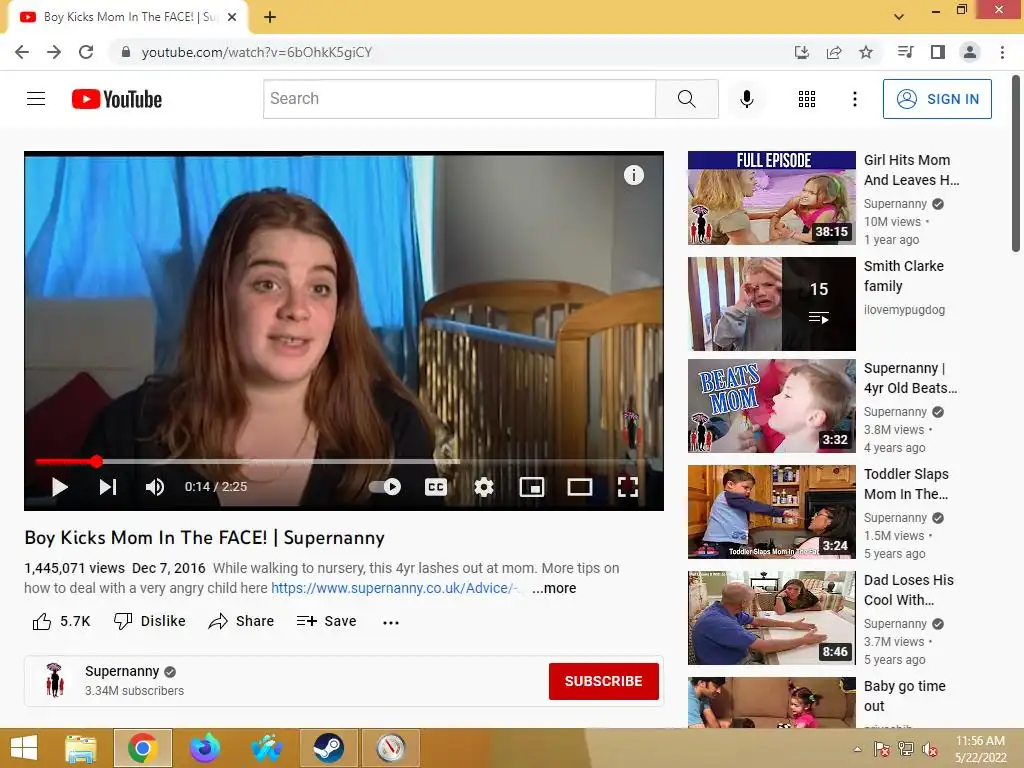Go back in browser history
Screen dimensions: 1024x768
click(x=22, y=52)
